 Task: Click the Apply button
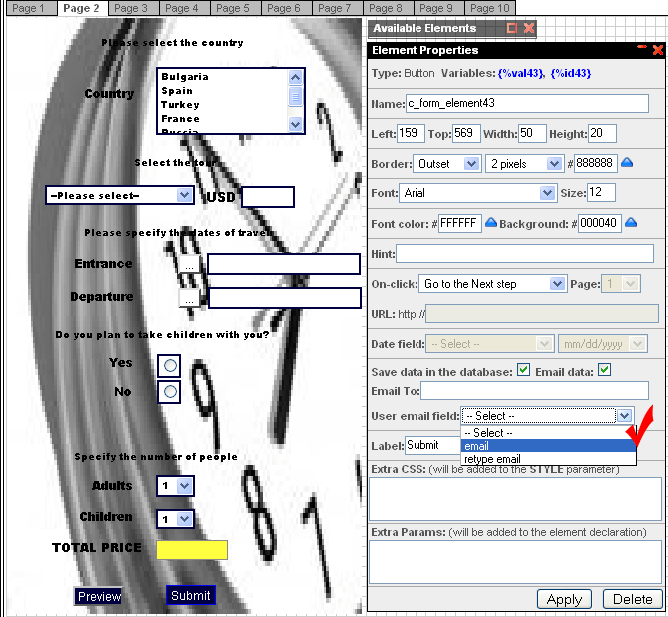(x=564, y=599)
